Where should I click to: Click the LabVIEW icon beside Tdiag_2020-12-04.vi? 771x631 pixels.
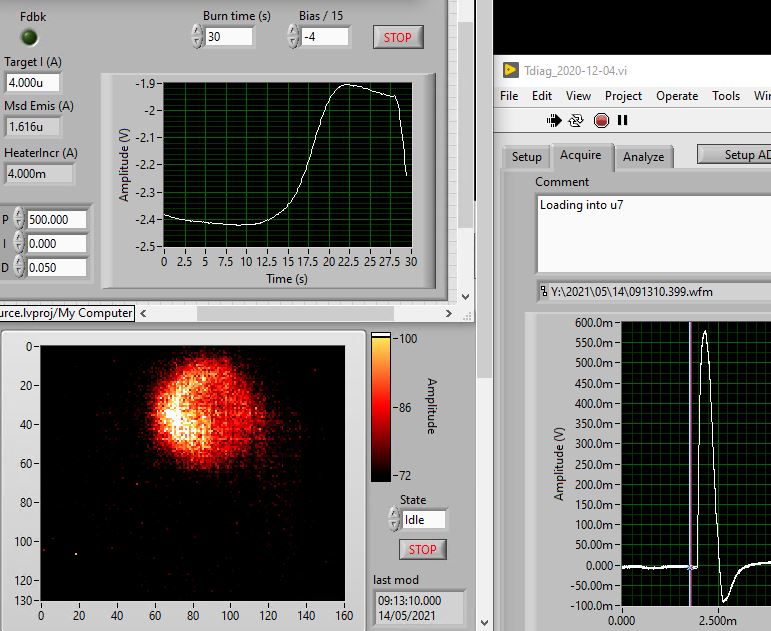(x=511, y=70)
